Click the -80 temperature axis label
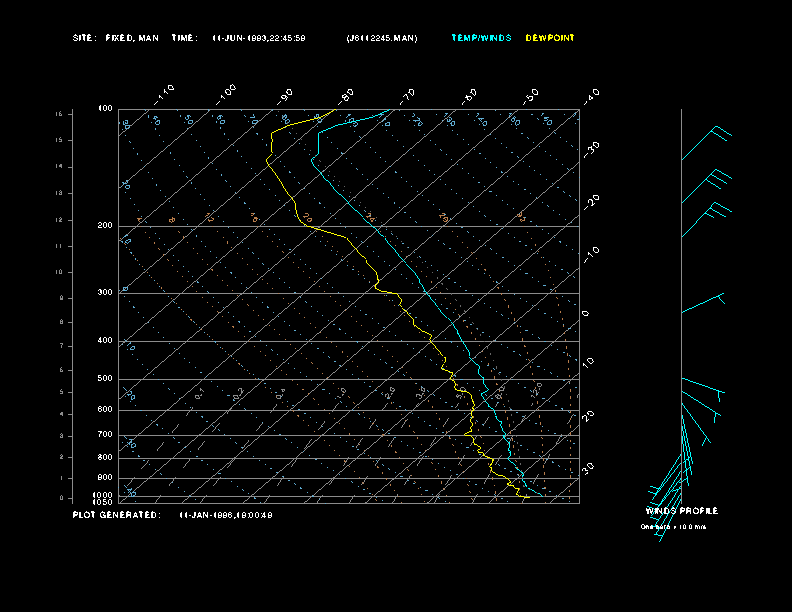Viewport: 792px width, 612px height. coord(347,96)
